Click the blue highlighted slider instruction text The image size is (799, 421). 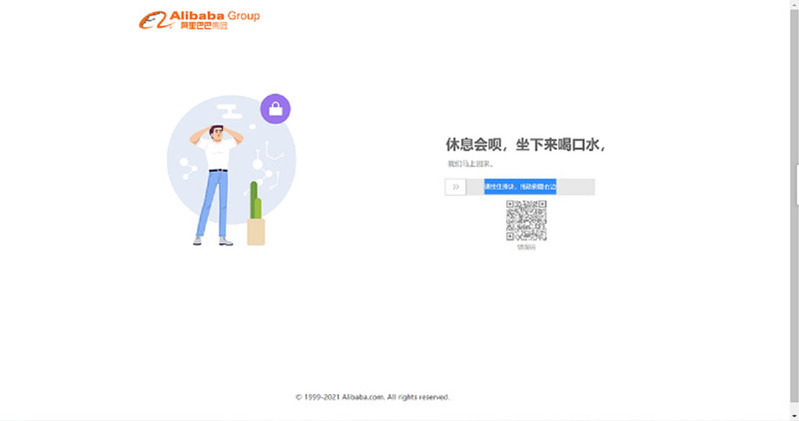tap(520, 187)
